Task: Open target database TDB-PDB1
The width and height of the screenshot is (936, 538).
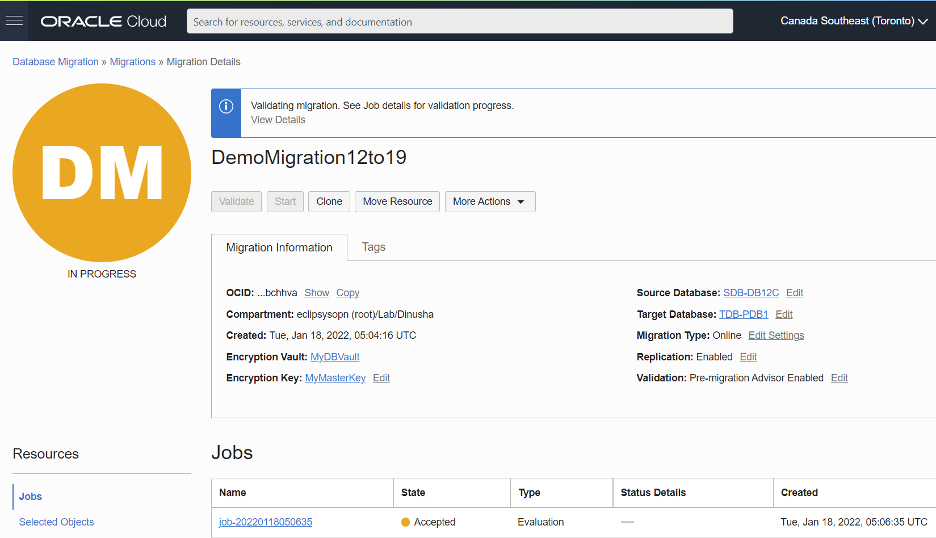Action: point(744,315)
